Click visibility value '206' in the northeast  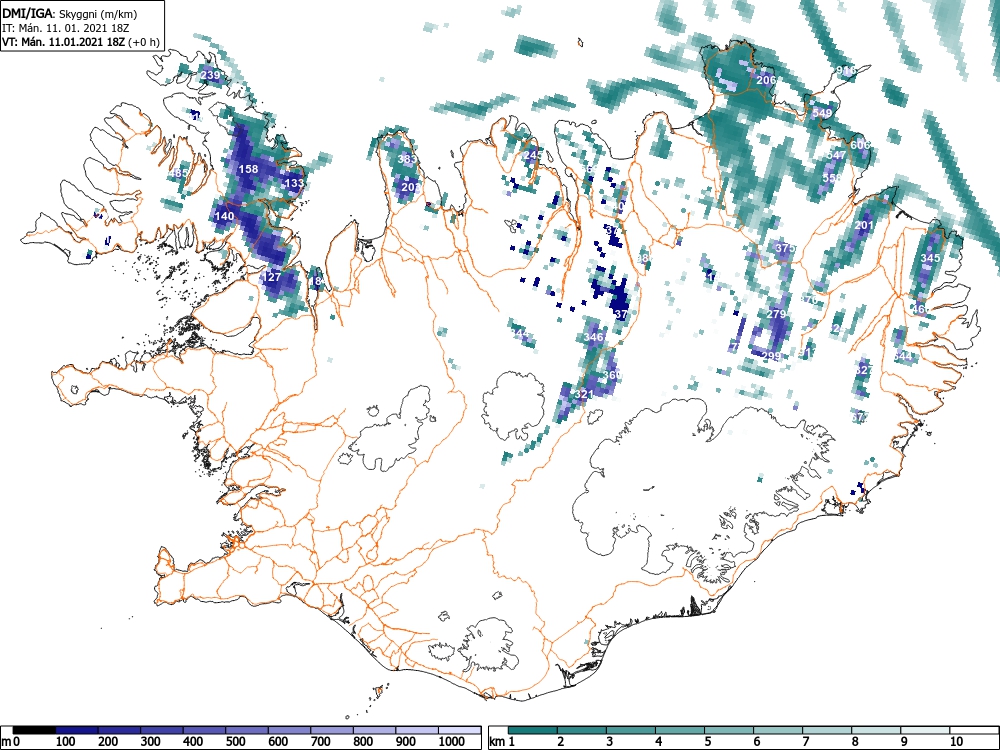(766, 80)
